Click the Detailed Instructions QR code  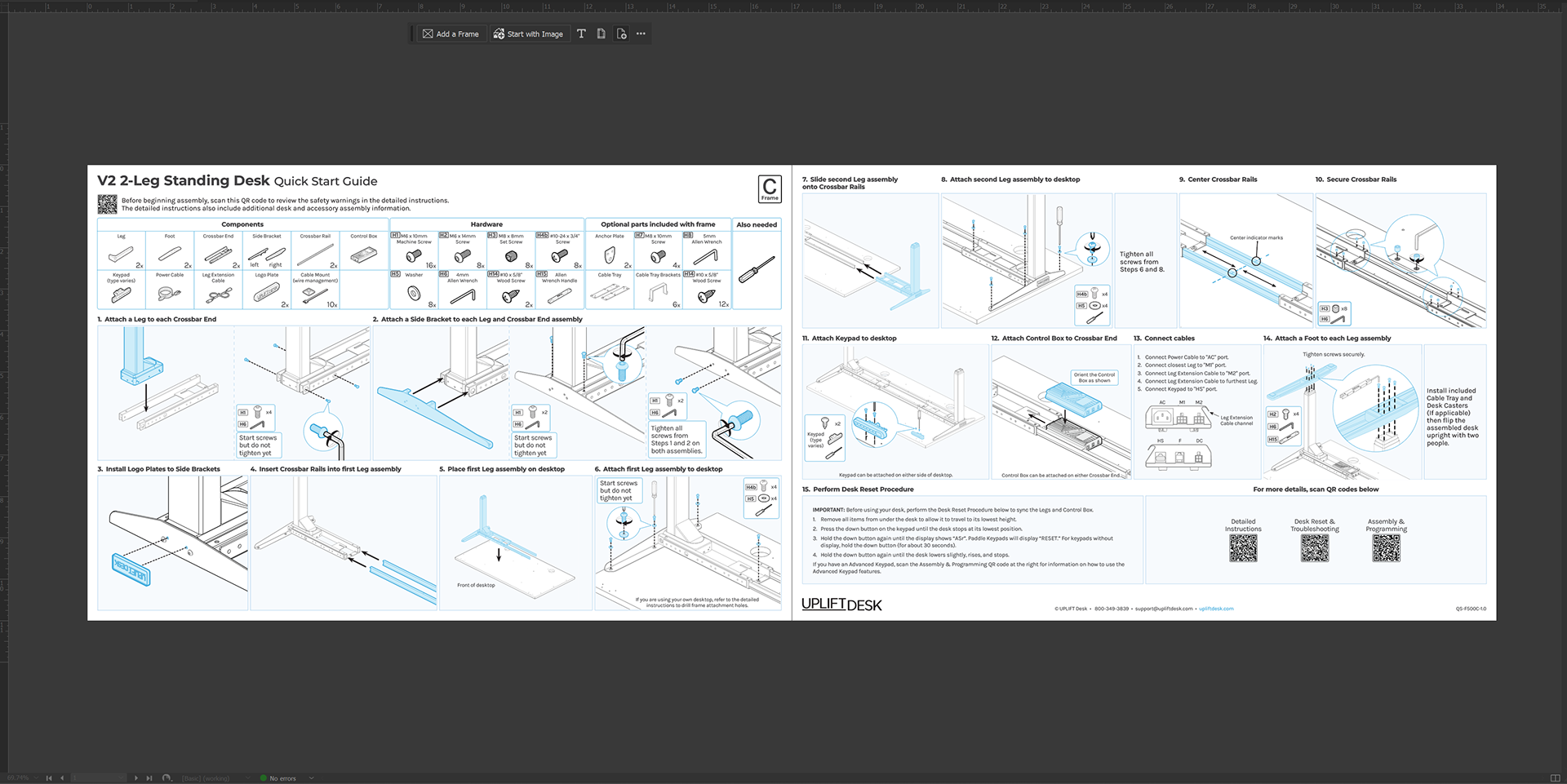click(x=1243, y=548)
